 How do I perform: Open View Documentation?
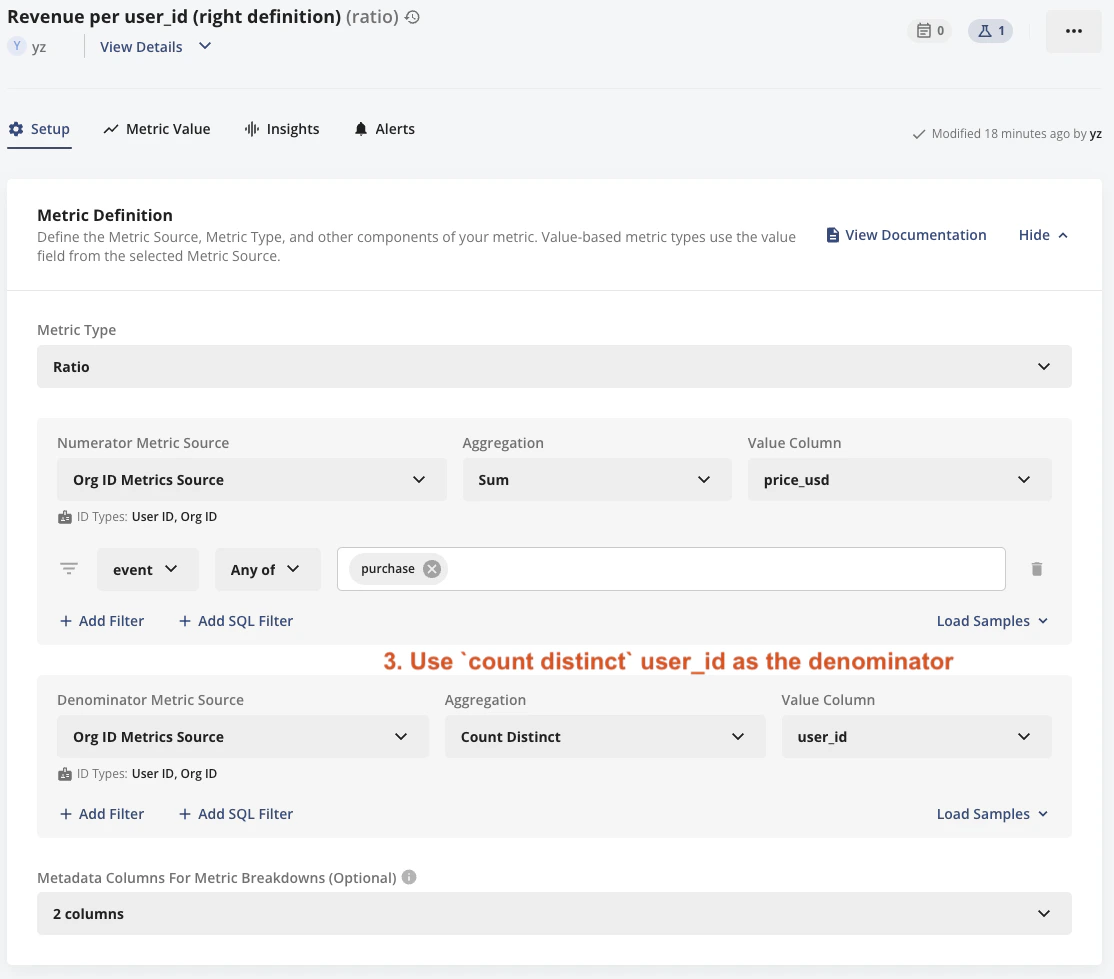pyautogui.click(x=906, y=234)
